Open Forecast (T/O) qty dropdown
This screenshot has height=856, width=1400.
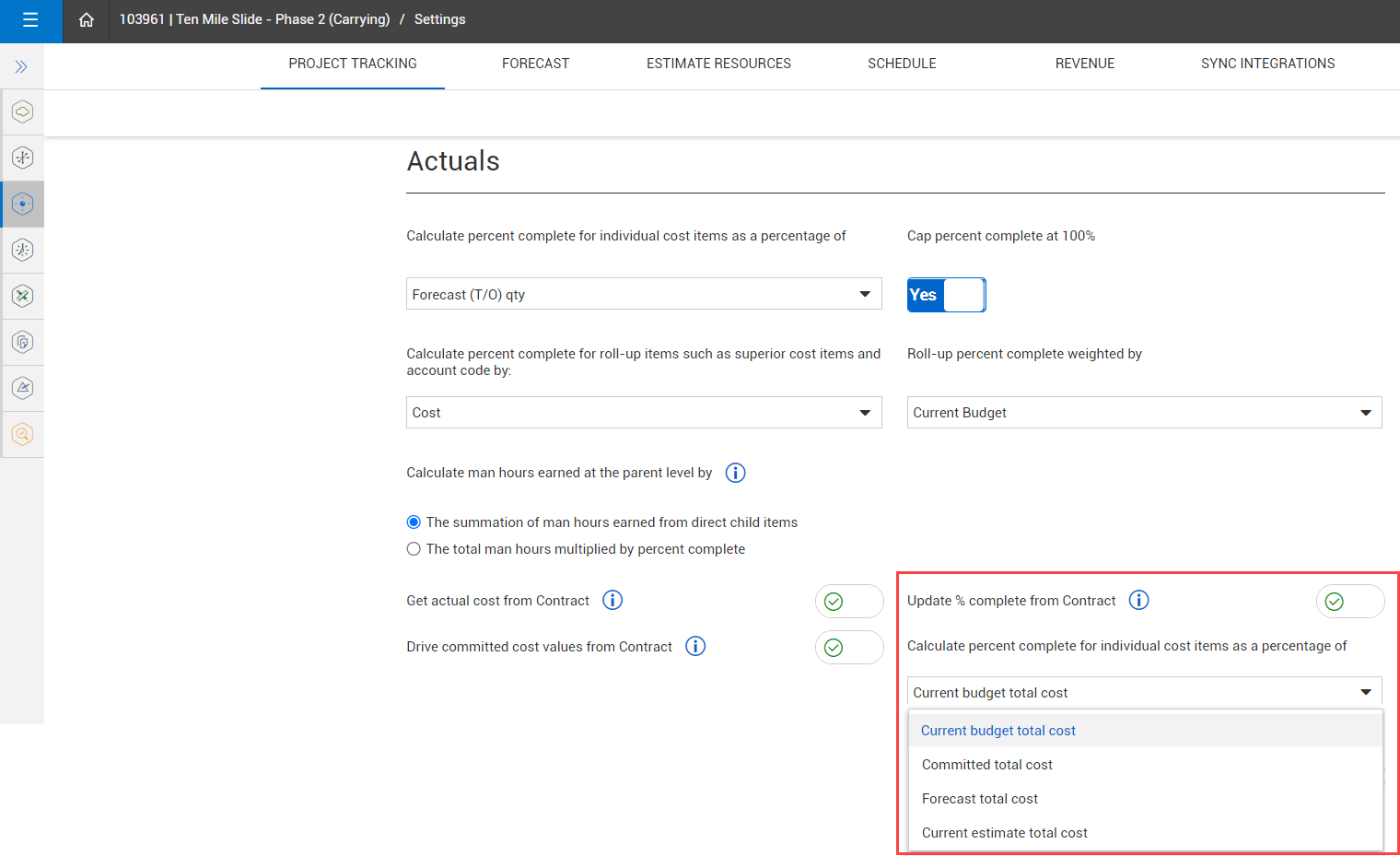point(644,294)
